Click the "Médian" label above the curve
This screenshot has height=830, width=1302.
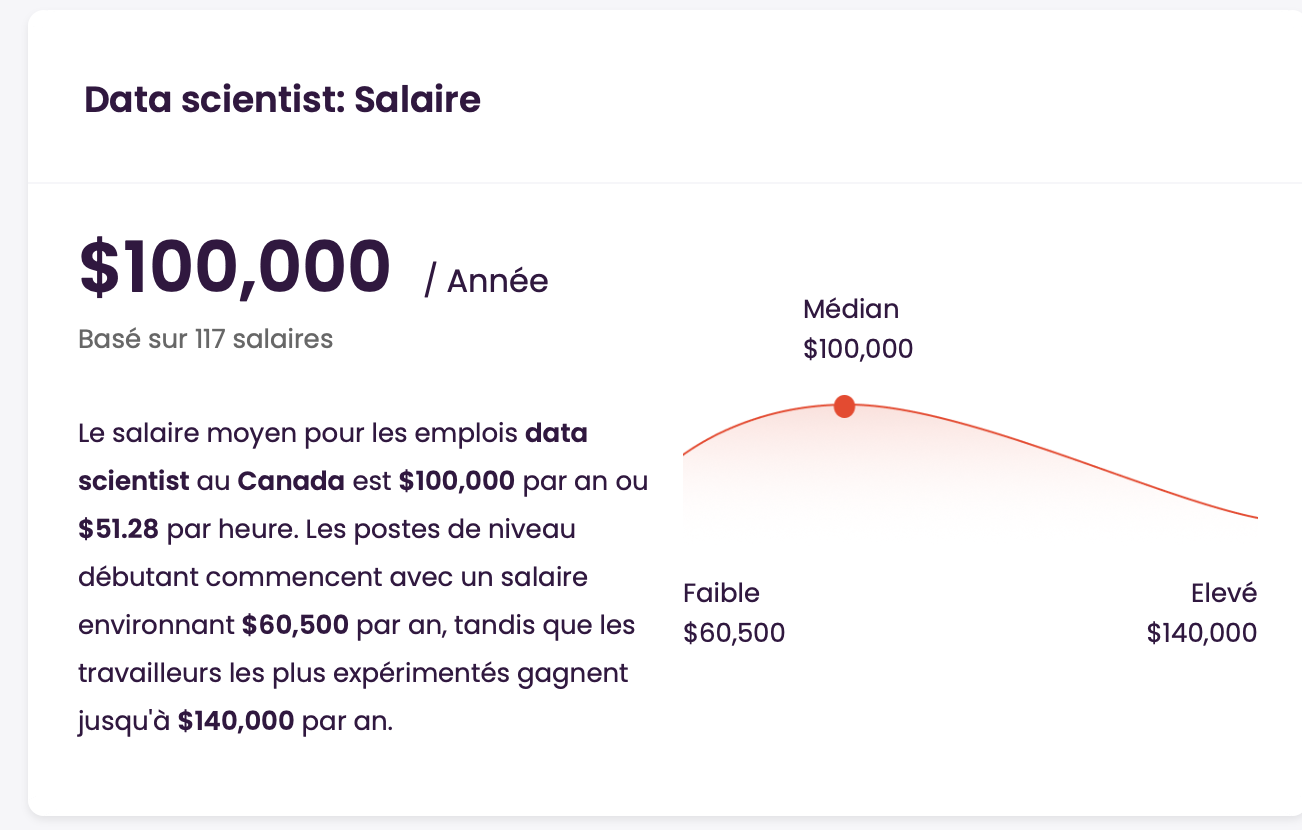[x=851, y=309]
